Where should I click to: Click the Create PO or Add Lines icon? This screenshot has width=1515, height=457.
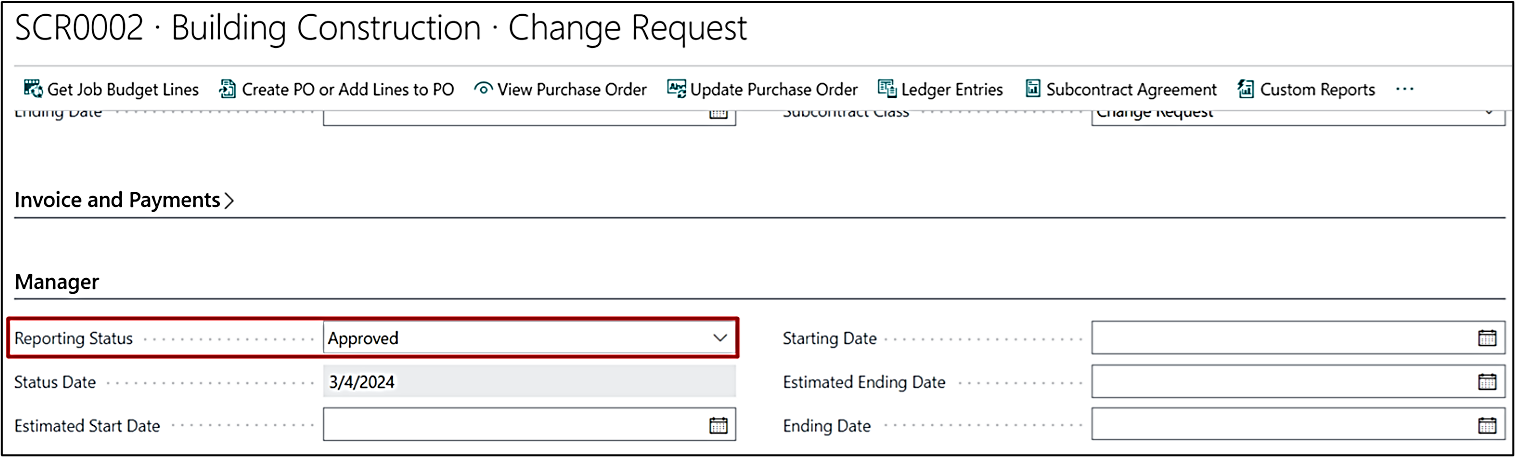tap(227, 89)
